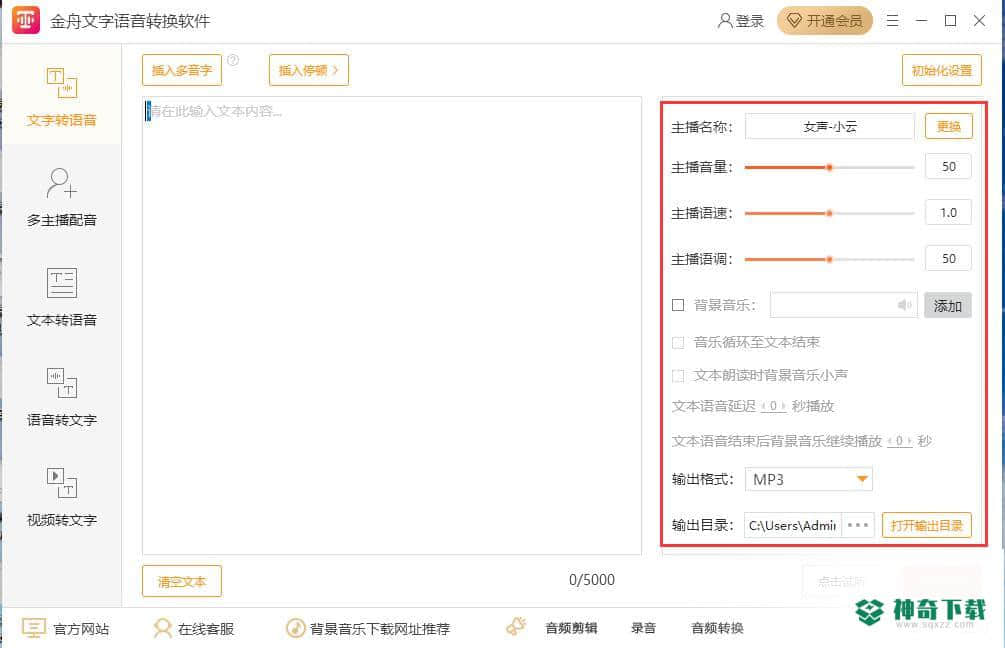Click the 继续播放 seconds stepper value
Image resolution: width=1005 pixels, height=648 pixels.
tap(899, 441)
